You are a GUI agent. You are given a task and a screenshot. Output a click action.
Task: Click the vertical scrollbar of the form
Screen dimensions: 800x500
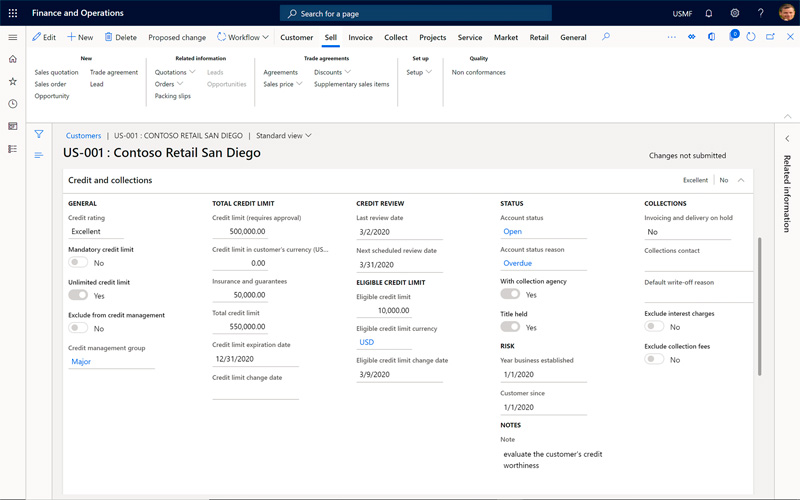coord(759,306)
